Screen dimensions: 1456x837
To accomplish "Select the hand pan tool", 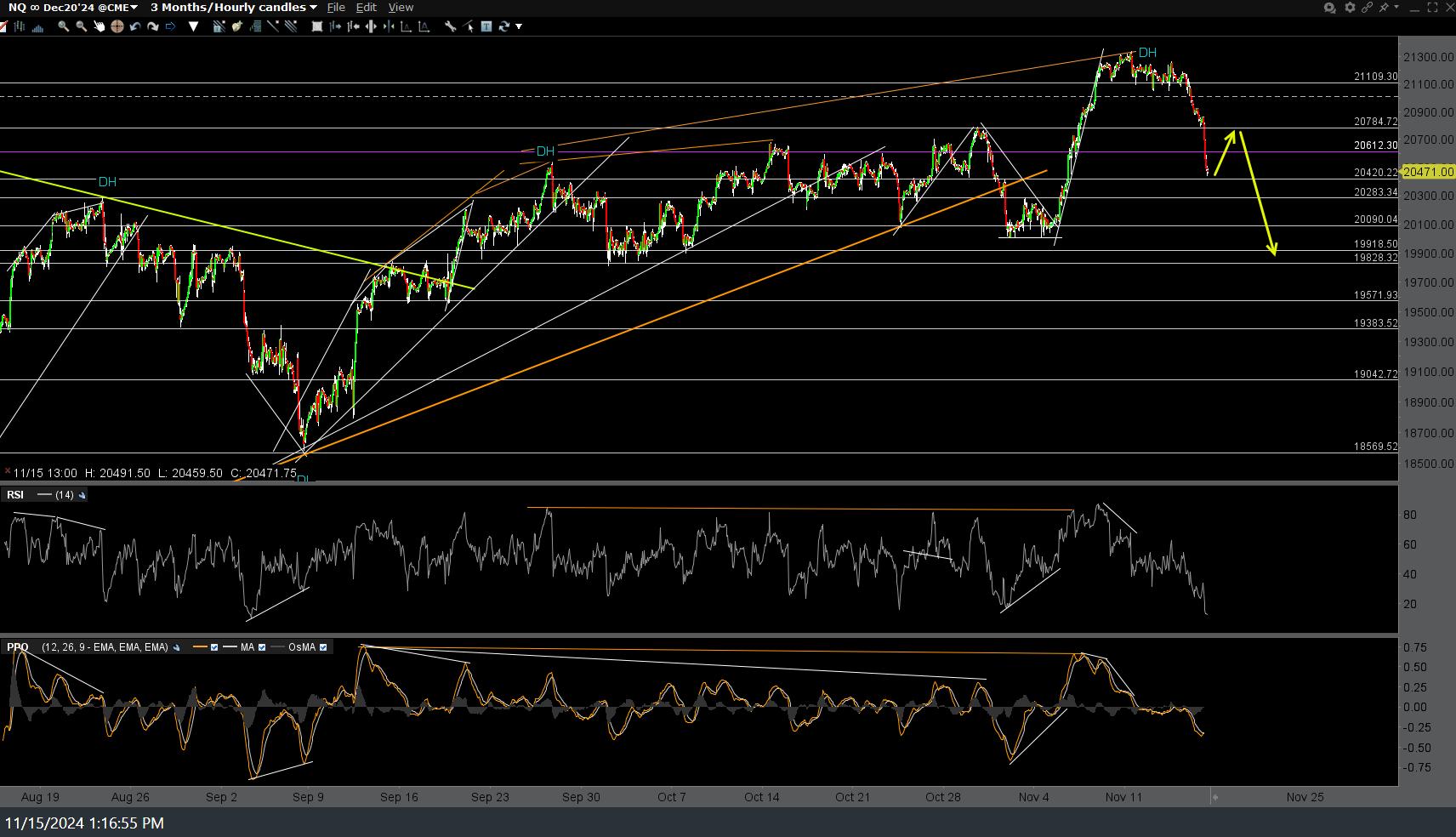I will 99,26.
